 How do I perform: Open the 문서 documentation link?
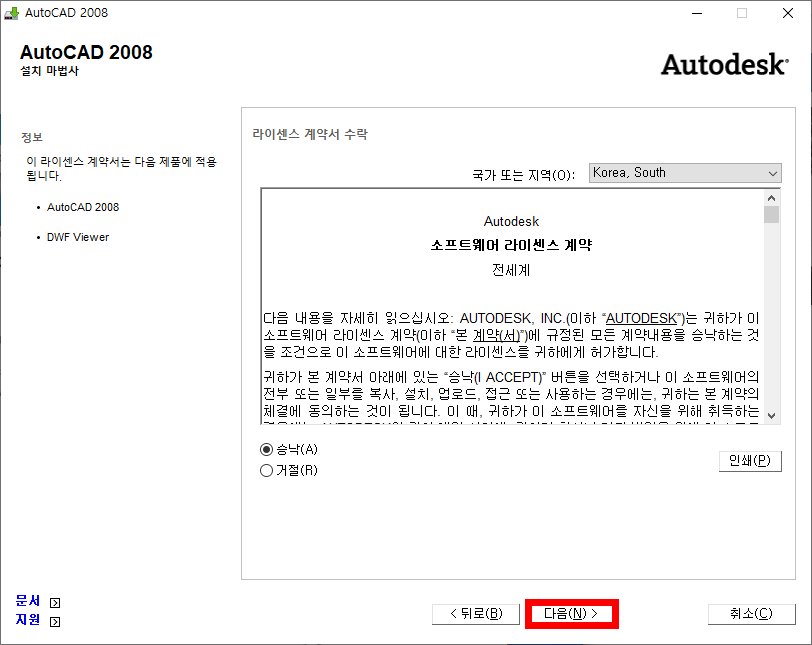click(x=28, y=600)
